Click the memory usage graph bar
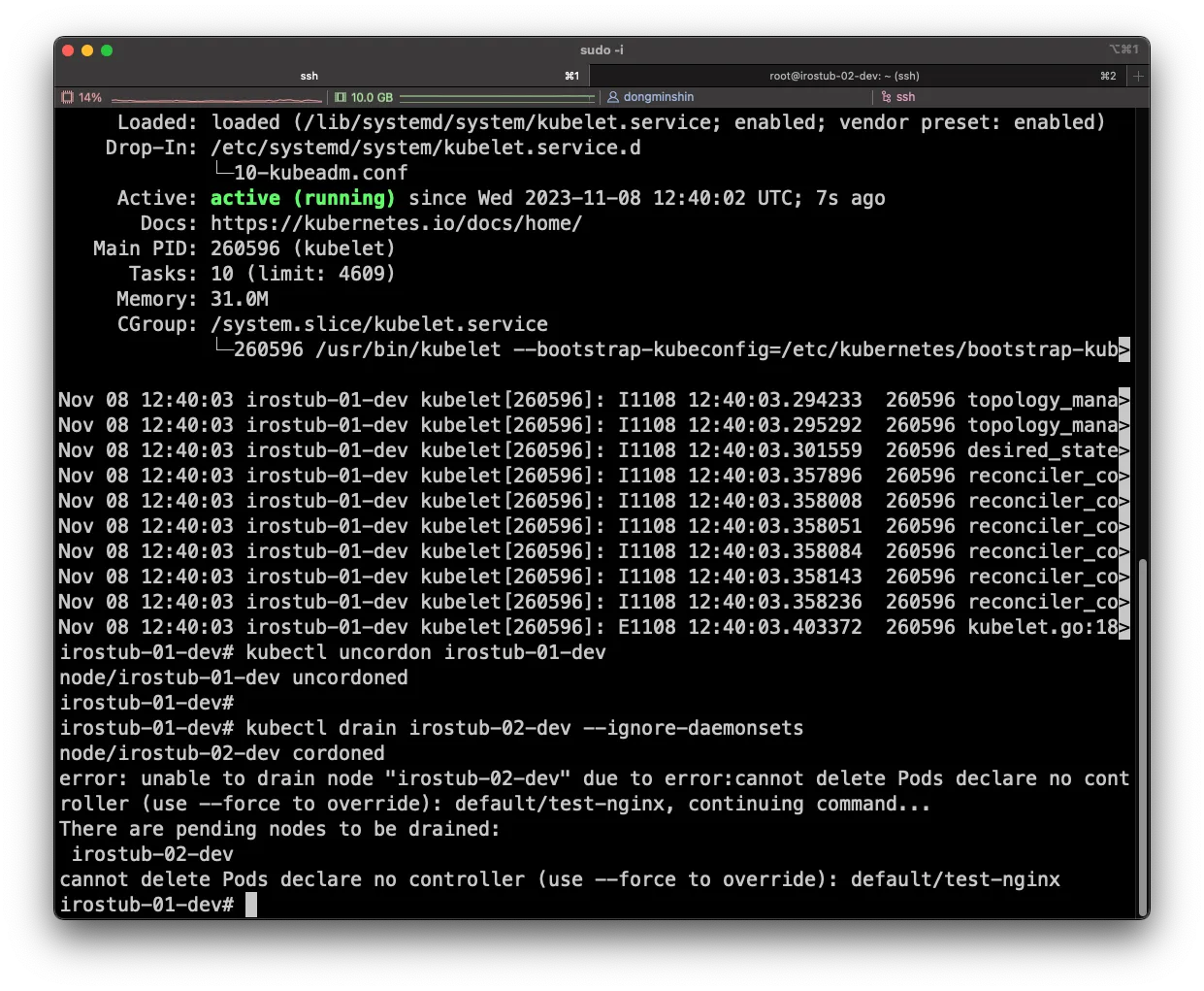The width and height of the screenshot is (1204, 991). click(x=497, y=98)
